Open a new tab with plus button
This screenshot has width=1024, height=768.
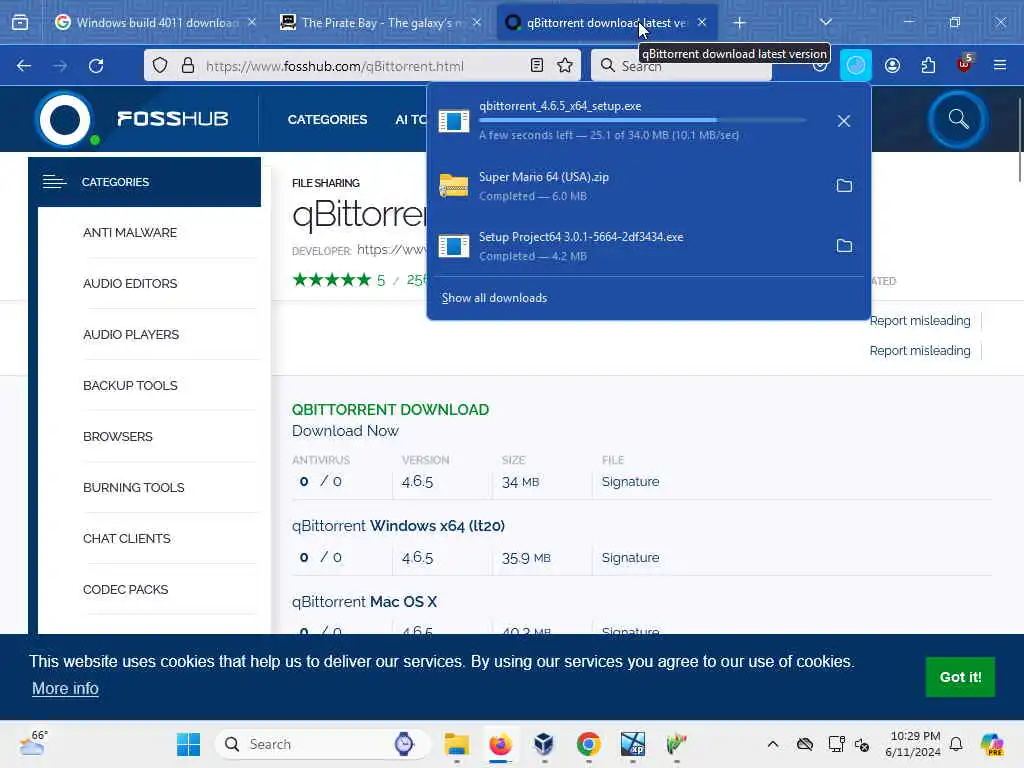(739, 23)
